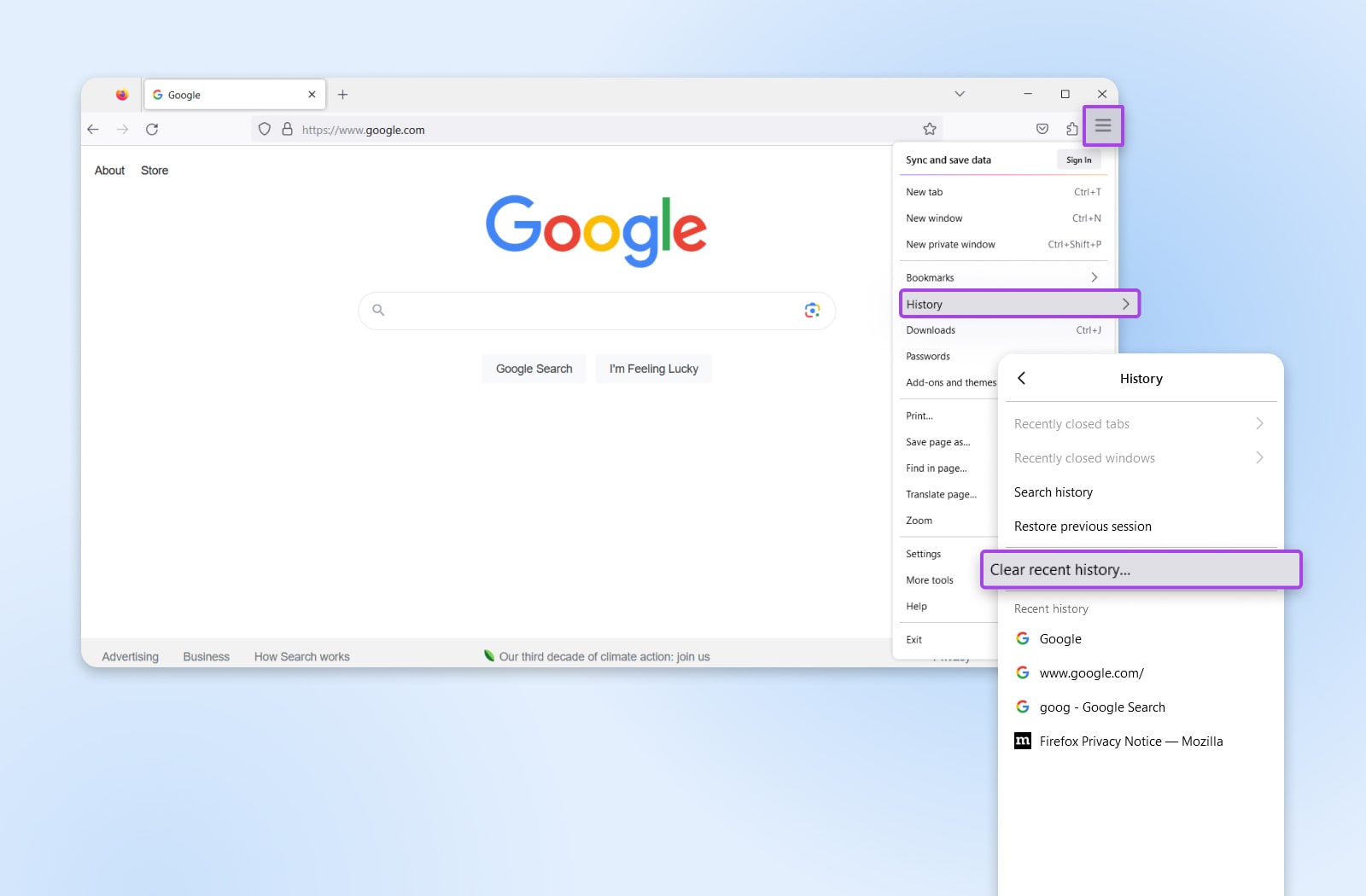
Task: Go back using the History panel arrow
Action: click(1022, 378)
